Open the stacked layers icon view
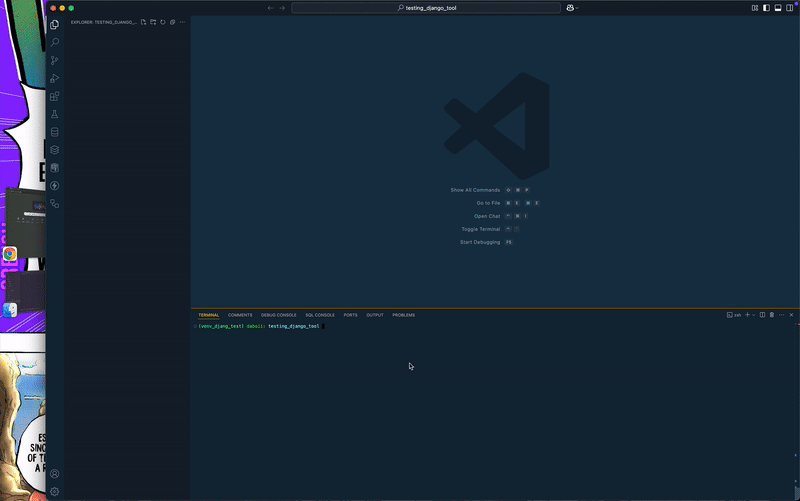The height and width of the screenshot is (501, 800). (x=55, y=149)
